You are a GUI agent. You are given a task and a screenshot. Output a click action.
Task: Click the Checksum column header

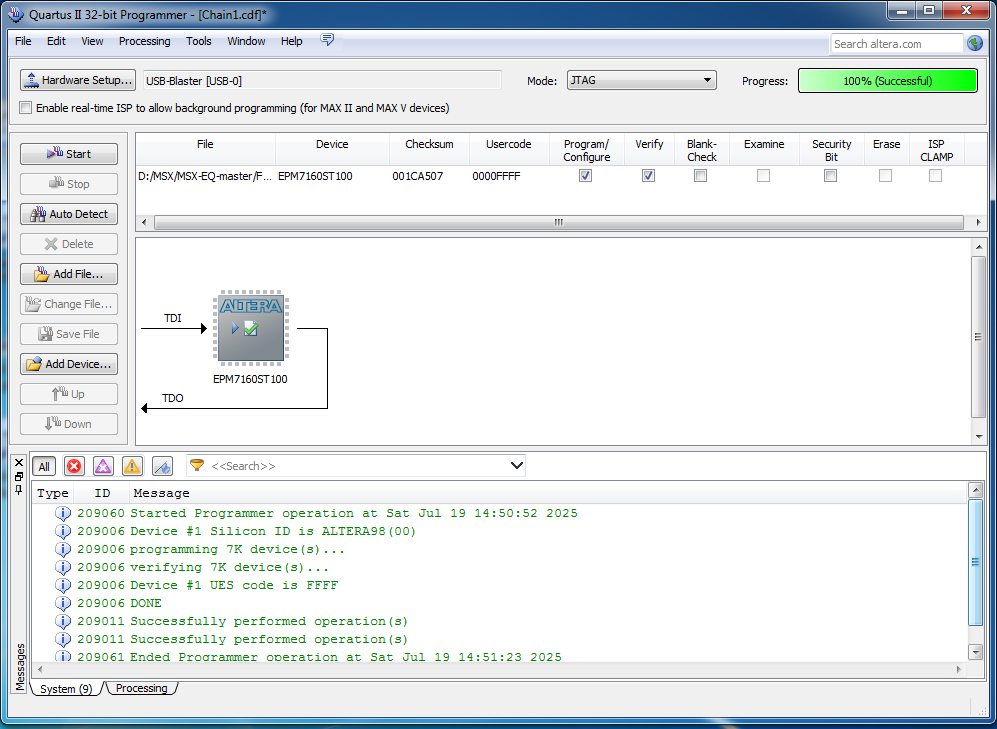[429, 144]
